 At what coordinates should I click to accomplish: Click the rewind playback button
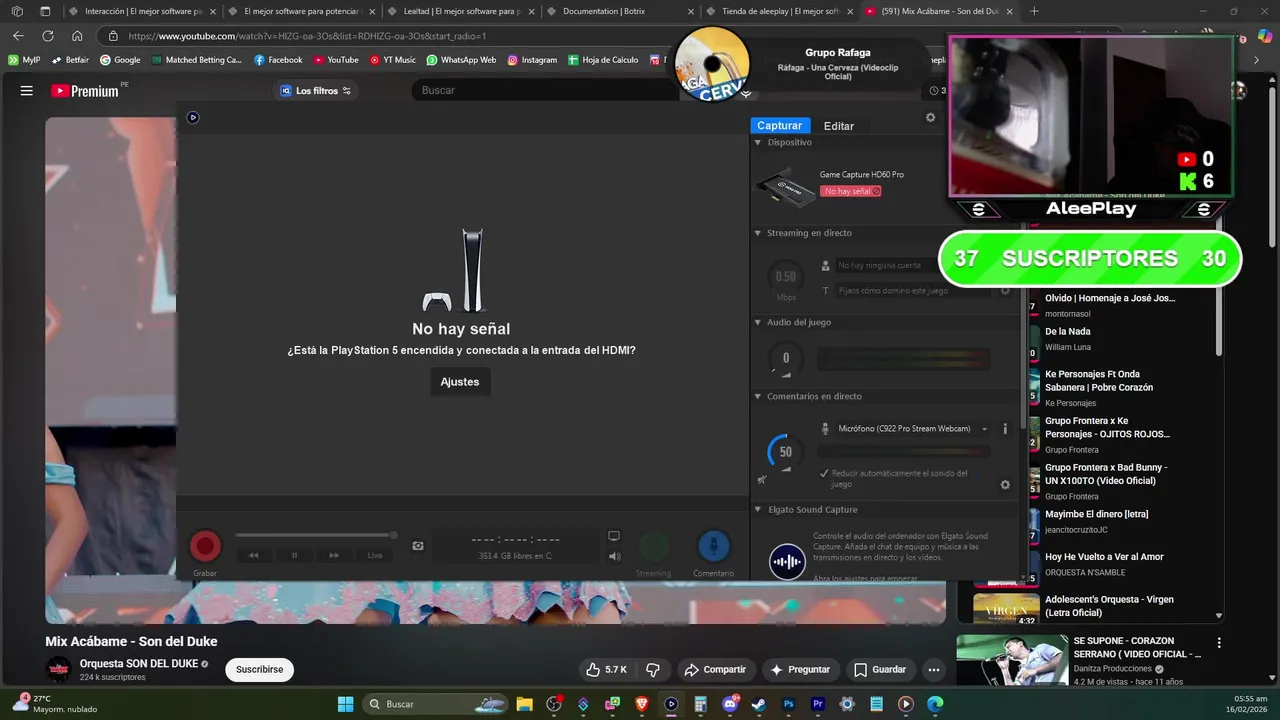(254, 555)
